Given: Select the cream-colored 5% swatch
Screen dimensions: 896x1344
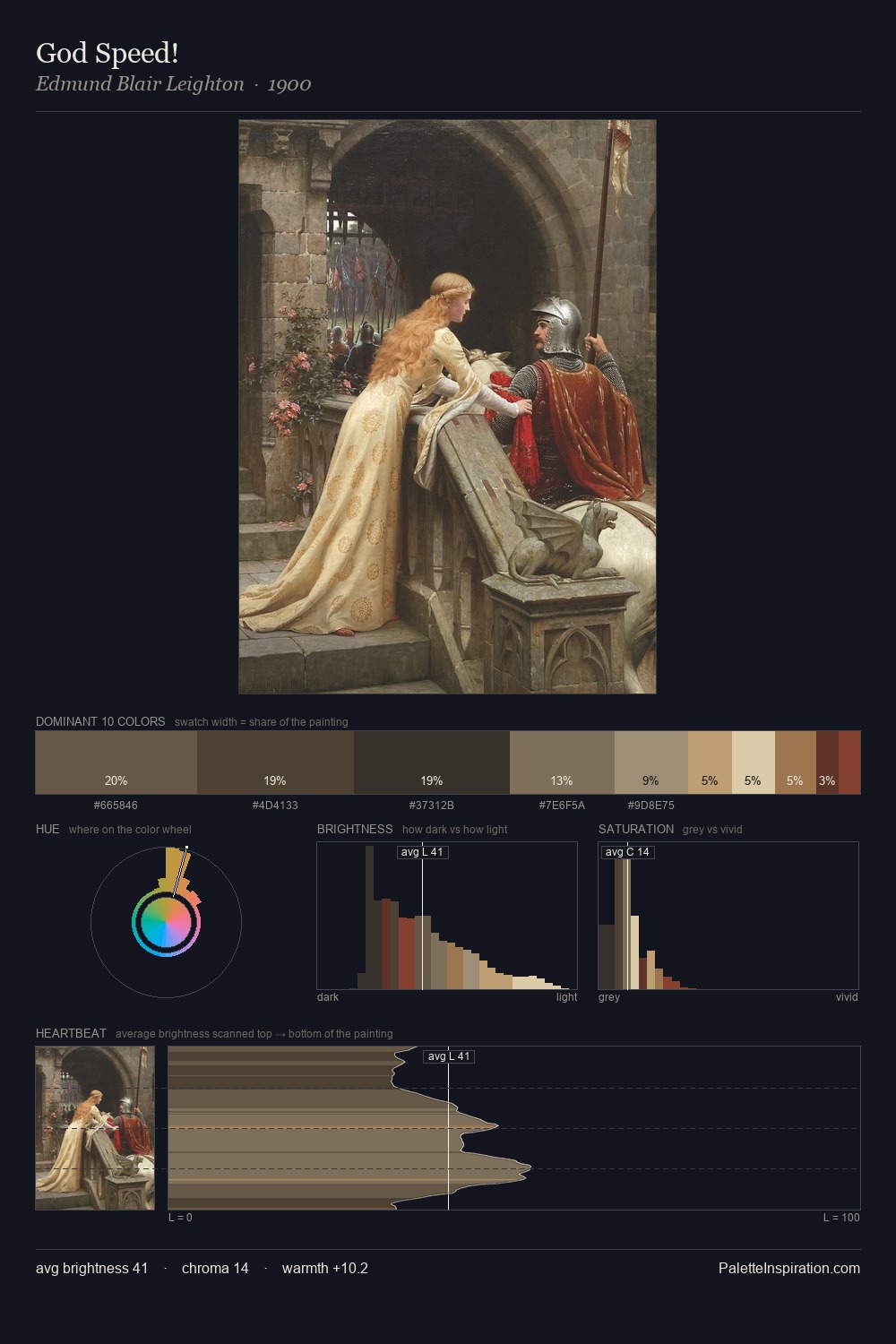Looking at the screenshot, I should point(754,762).
